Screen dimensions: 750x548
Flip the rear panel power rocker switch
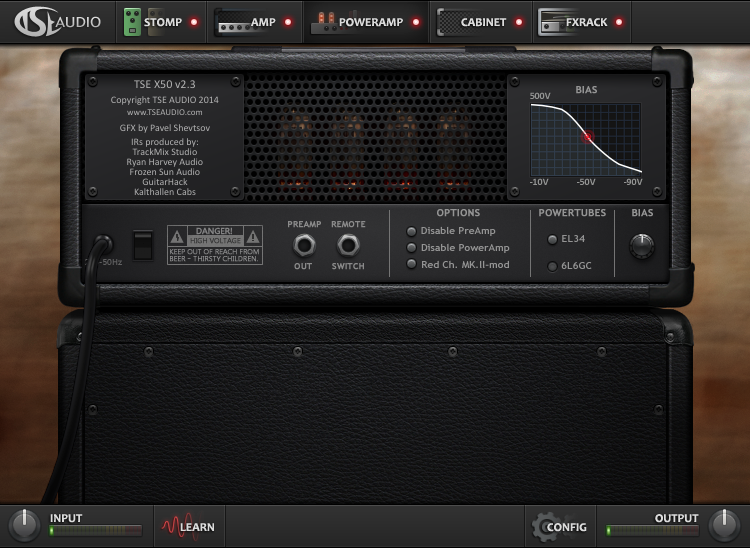[x=143, y=246]
